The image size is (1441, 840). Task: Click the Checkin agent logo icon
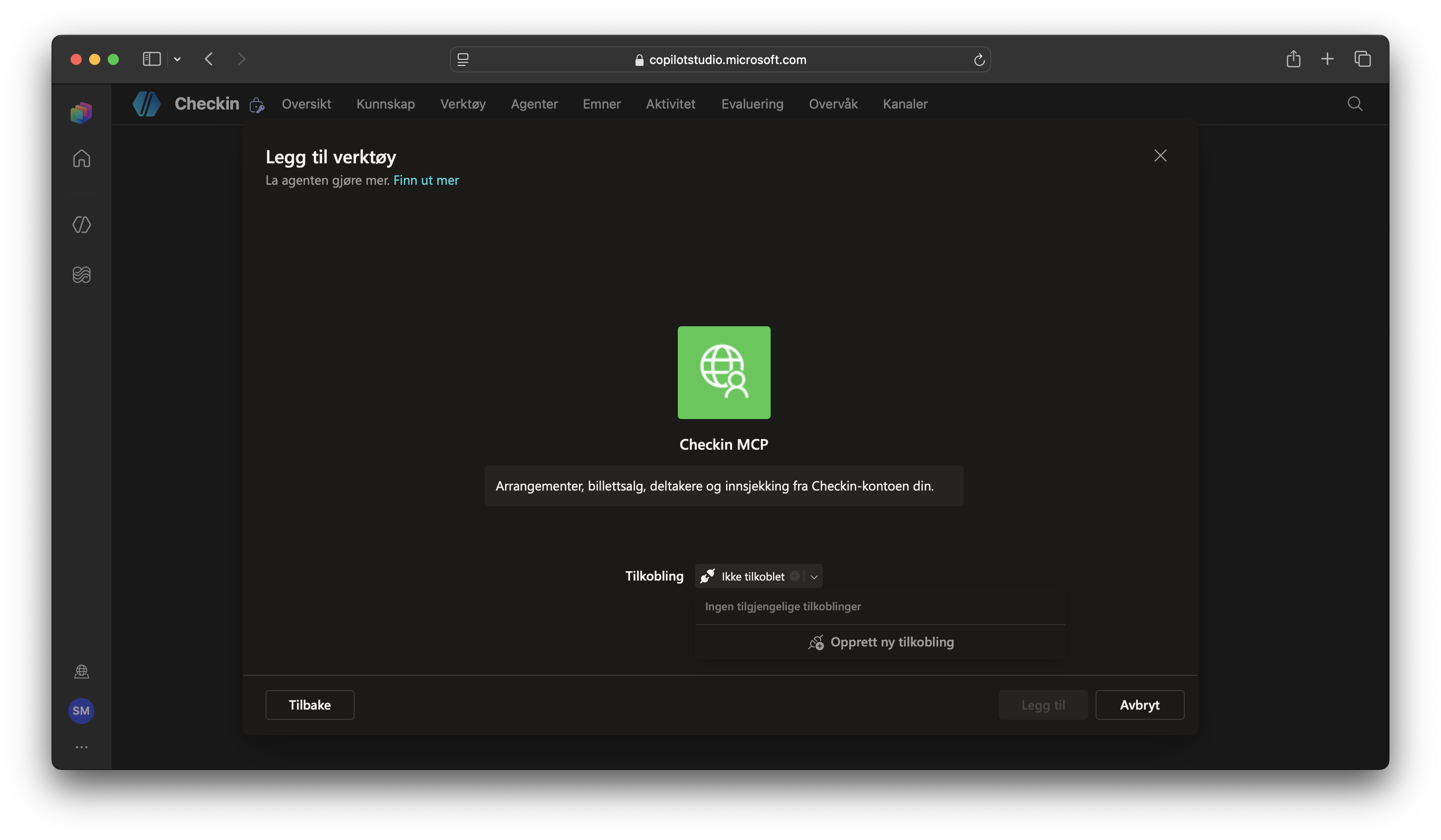tap(146, 104)
